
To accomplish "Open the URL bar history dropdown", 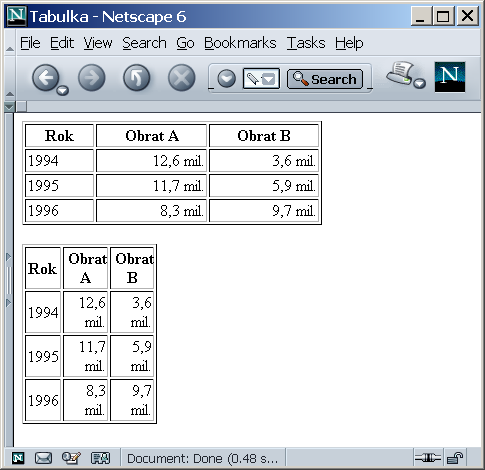I will tap(268, 79).
